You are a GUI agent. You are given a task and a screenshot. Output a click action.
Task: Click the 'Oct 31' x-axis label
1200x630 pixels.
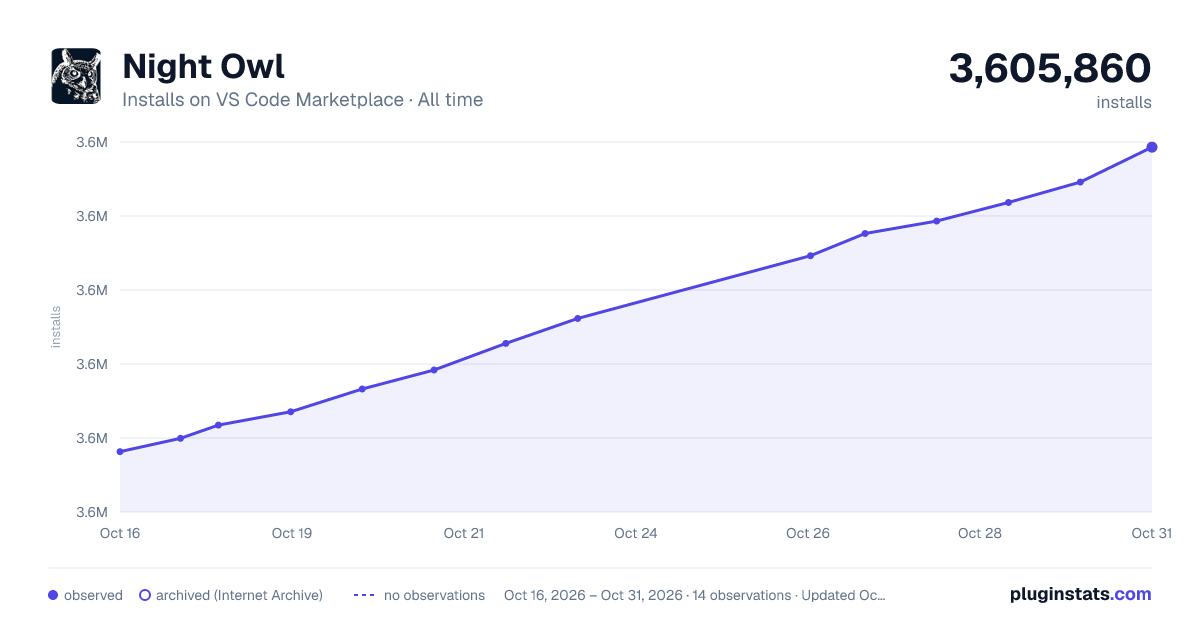point(1151,533)
